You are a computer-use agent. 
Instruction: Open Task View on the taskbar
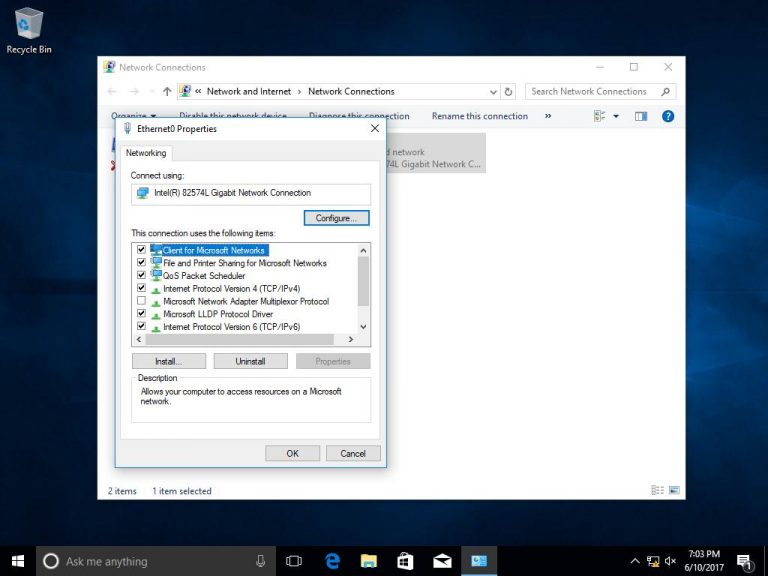click(x=293, y=561)
